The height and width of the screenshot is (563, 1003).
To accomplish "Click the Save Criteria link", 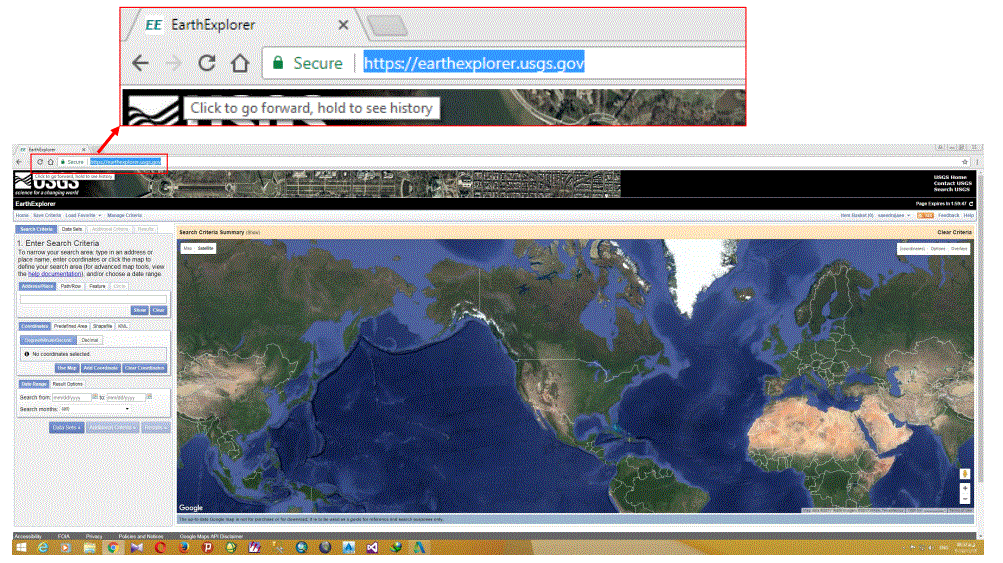I will (x=47, y=216).
